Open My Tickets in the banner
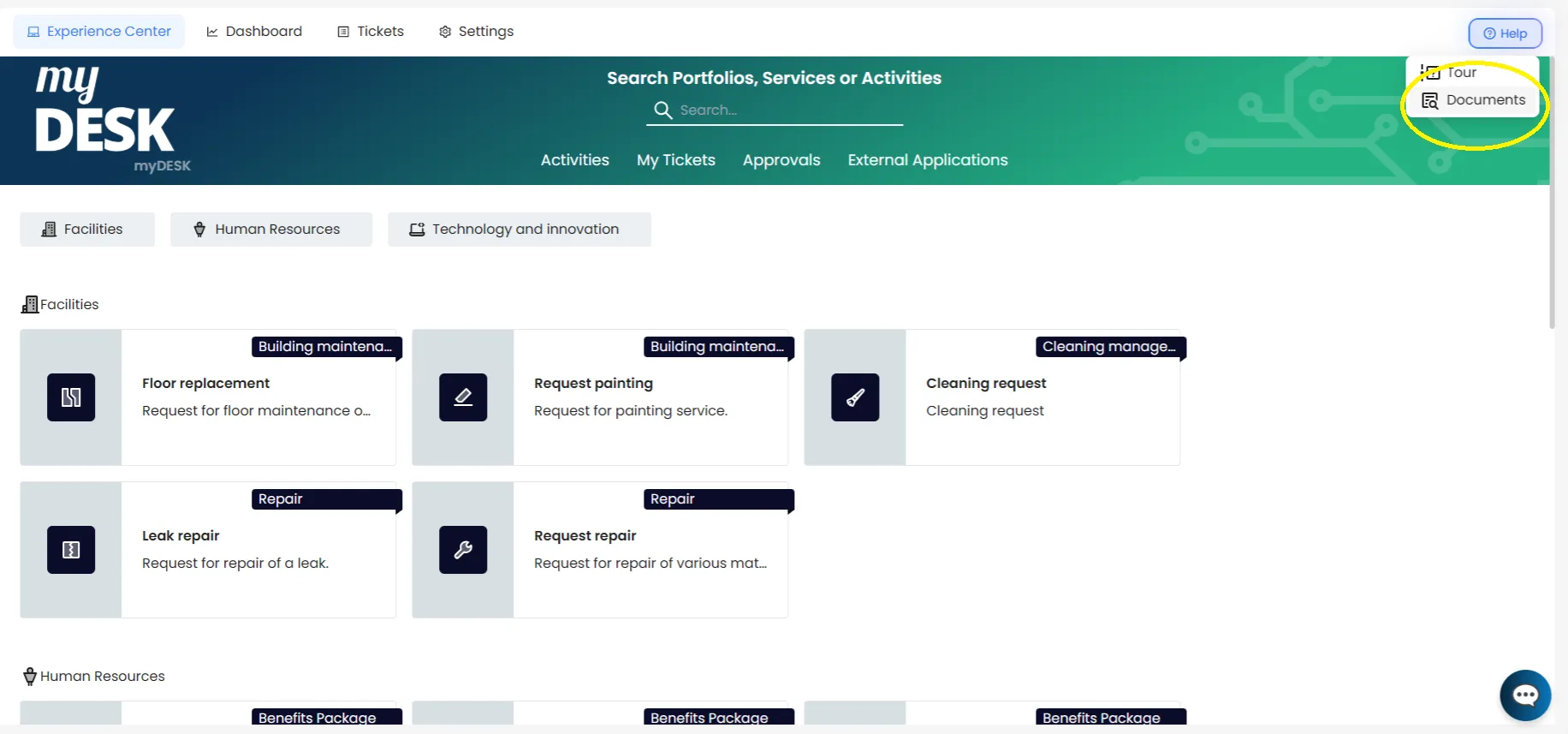1568x734 pixels. pos(676,160)
